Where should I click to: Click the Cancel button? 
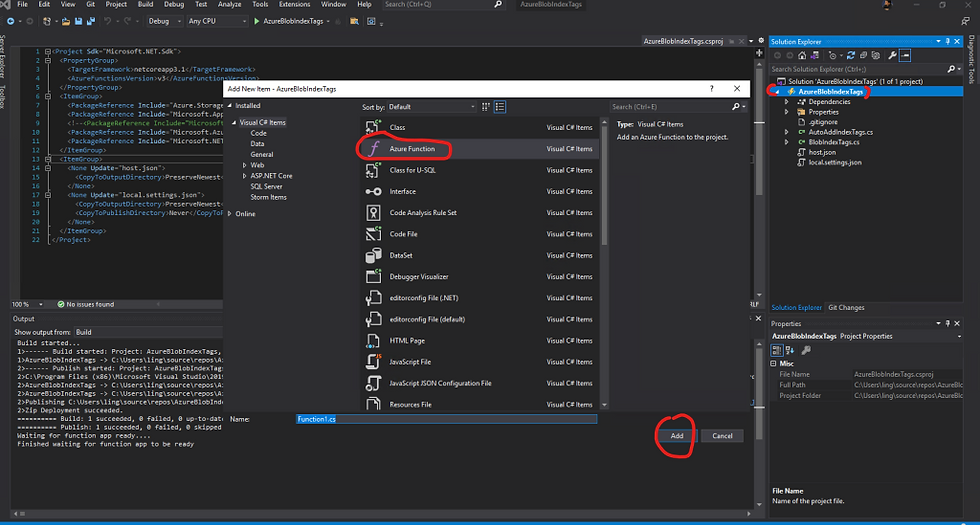click(x=722, y=436)
